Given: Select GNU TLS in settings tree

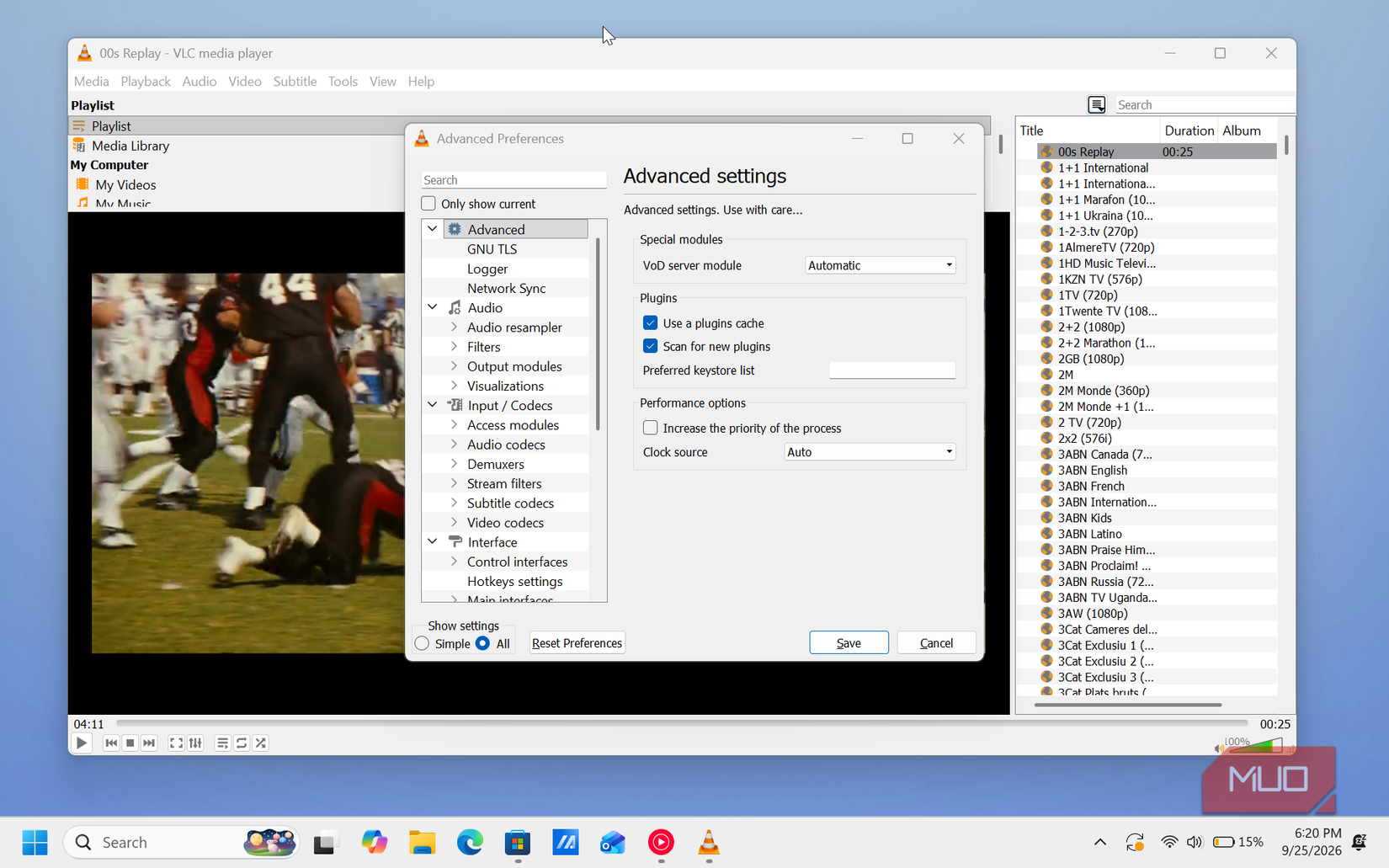Looking at the screenshot, I should [492, 249].
